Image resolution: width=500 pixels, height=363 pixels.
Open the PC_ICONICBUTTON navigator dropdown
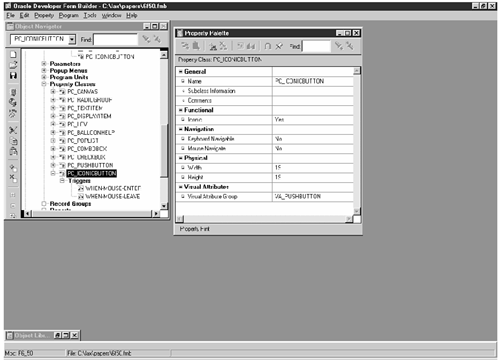(72, 39)
